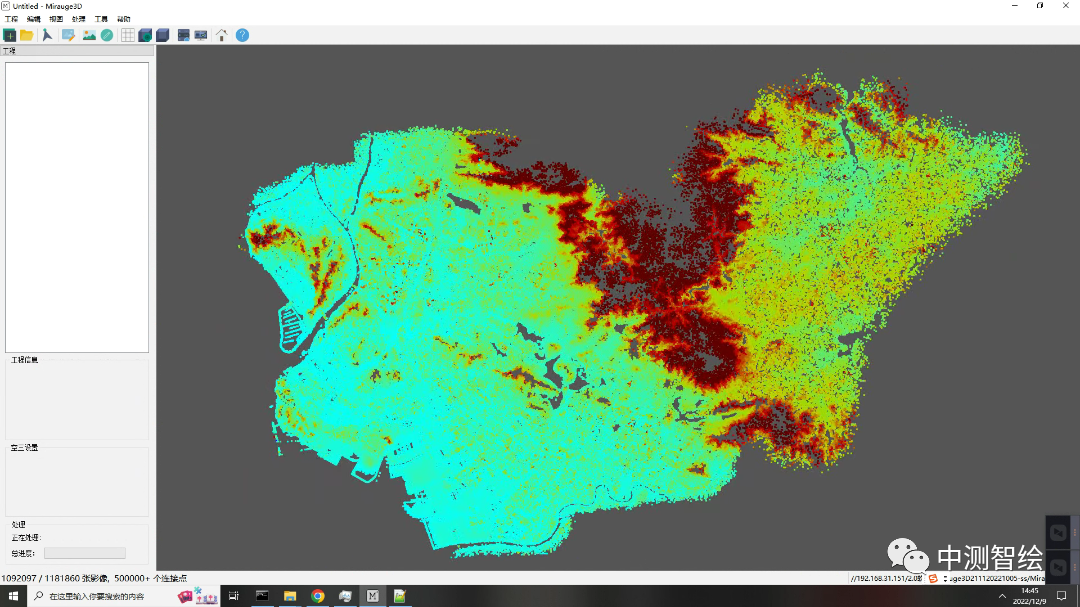Click the landscape image toolbar icon
1080x607 pixels.
point(89,35)
